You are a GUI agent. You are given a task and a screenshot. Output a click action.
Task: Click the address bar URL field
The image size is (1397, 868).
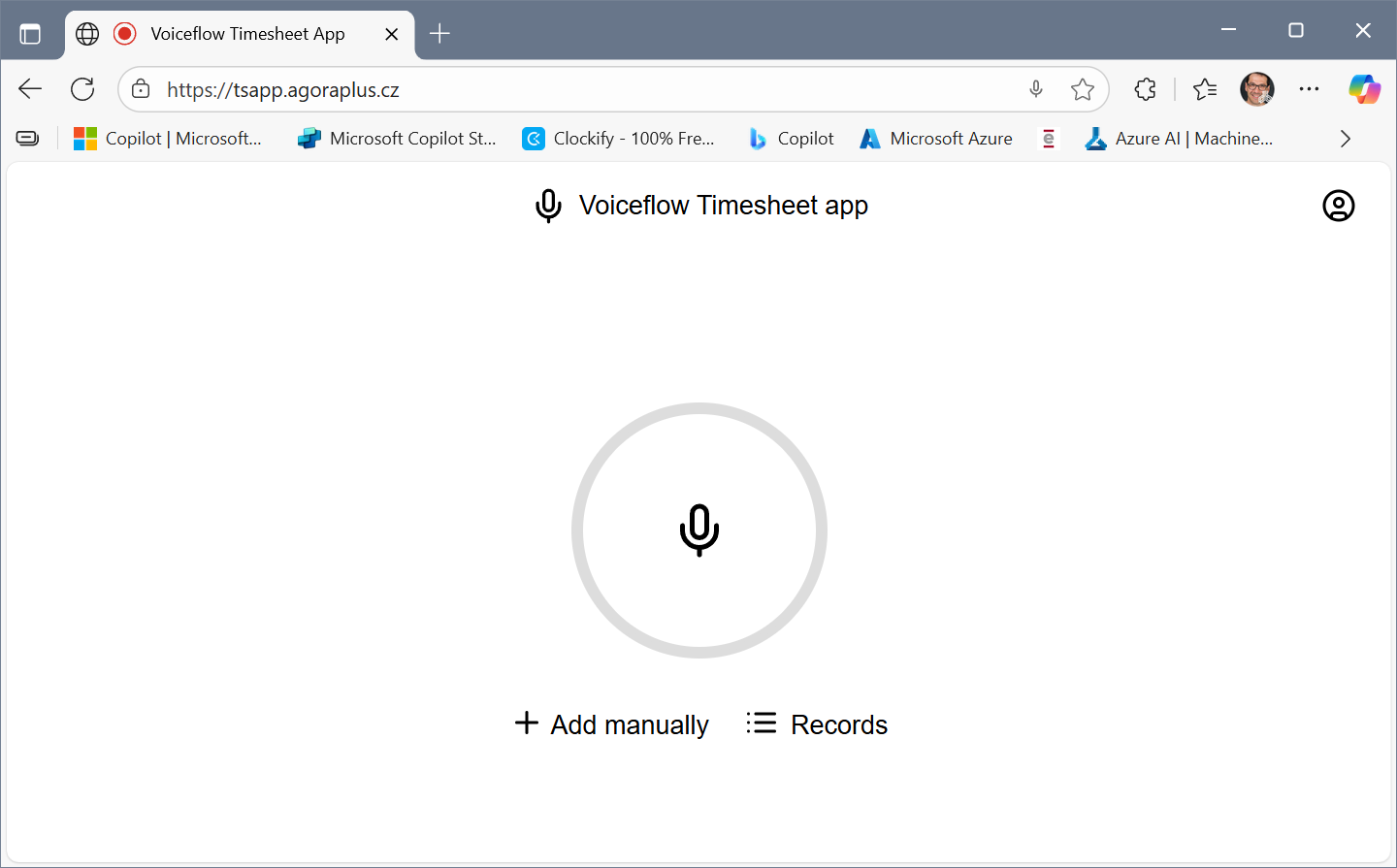point(582,90)
